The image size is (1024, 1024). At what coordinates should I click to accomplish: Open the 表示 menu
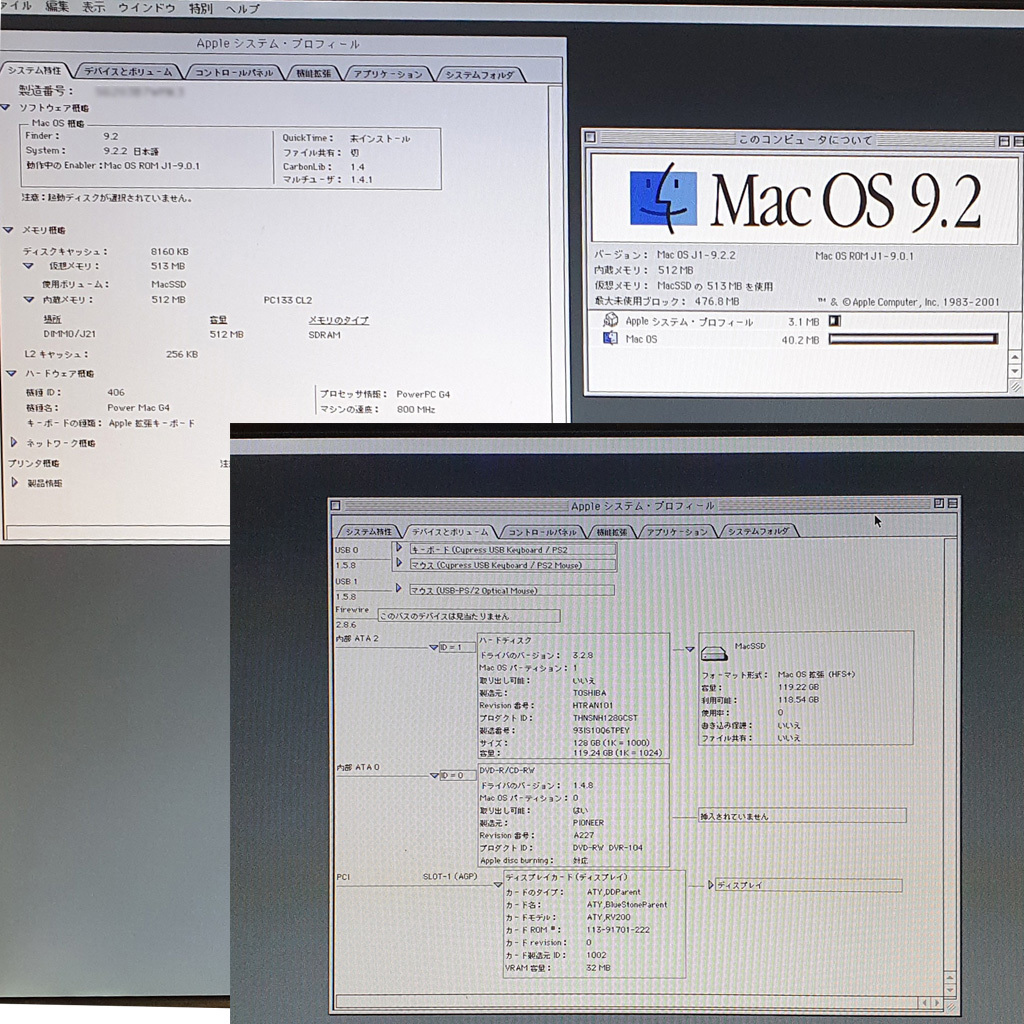93,7
